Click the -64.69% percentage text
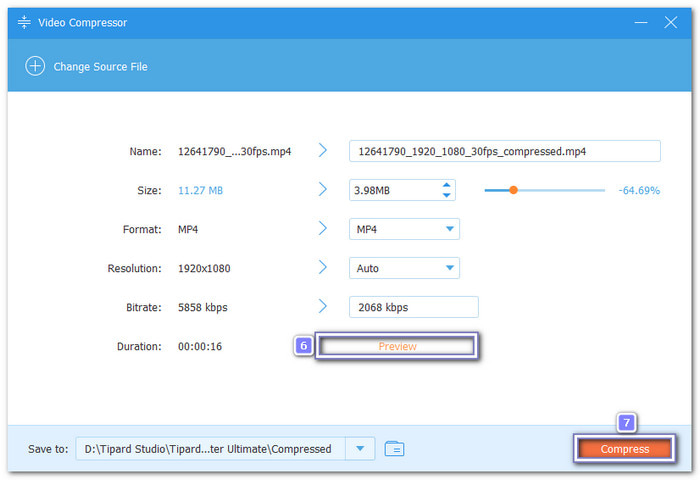The height and width of the screenshot is (480, 700). click(639, 191)
